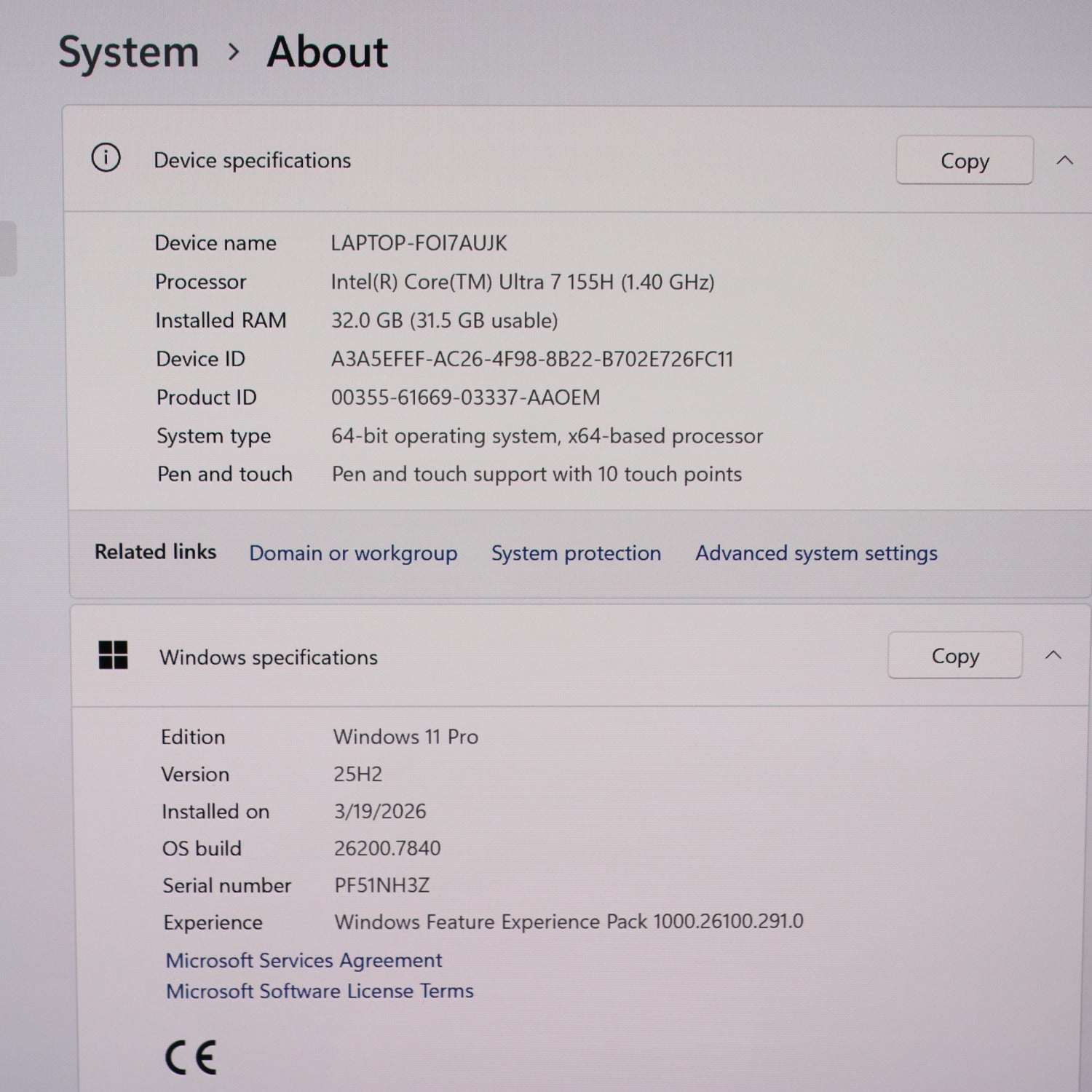Open Advanced system settings

click(x=816, y=553)
